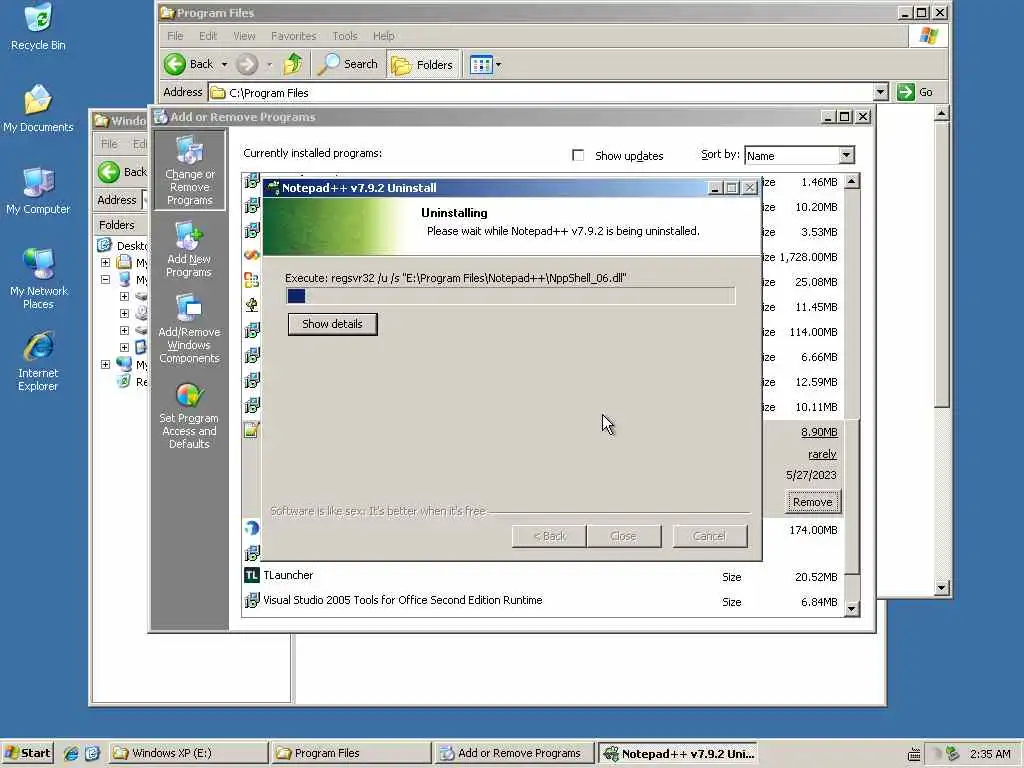Click the 8.90MB size value
This screenshot has width=1024, height=768.
(819, 432)
